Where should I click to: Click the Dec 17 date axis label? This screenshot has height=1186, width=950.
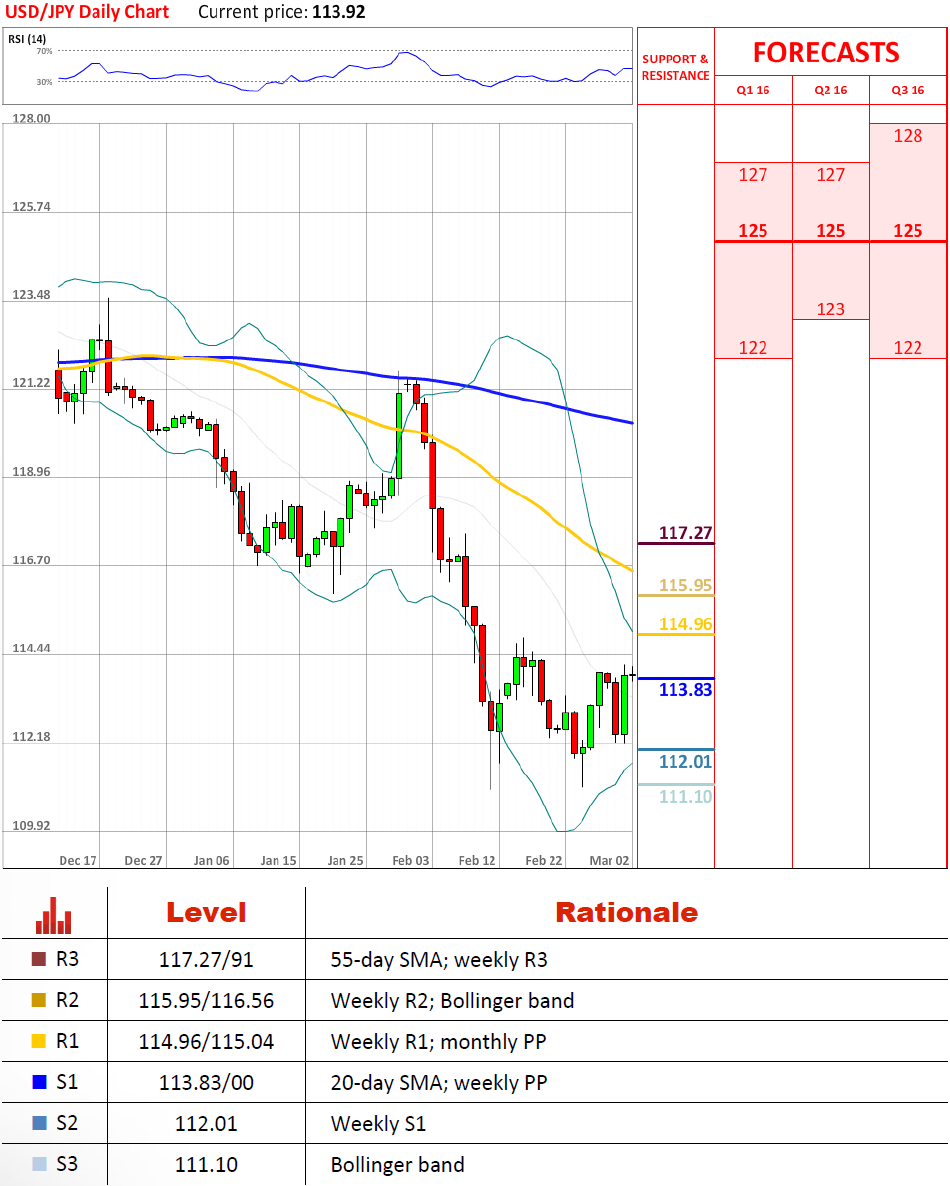pyautogui.click(x=78, y=861)
